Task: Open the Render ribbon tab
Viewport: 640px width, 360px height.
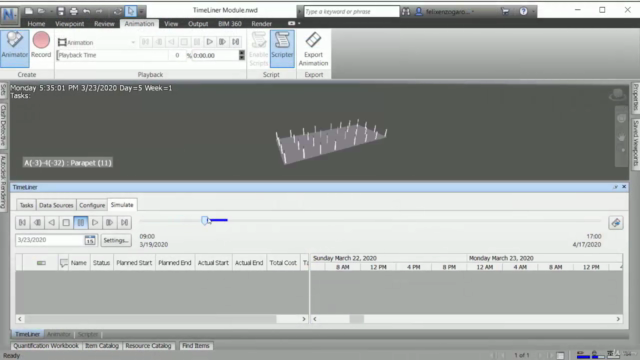Action: pos(262,24)
